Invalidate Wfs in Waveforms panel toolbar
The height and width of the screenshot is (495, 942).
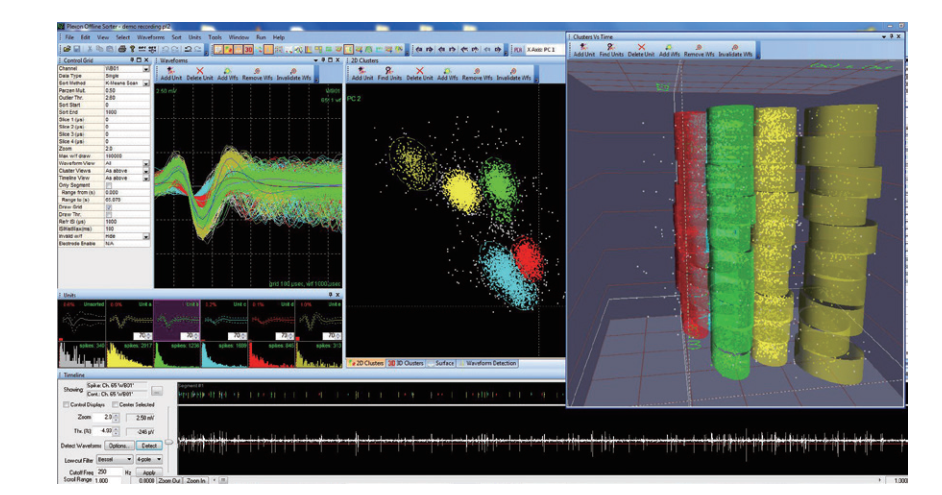293,74
